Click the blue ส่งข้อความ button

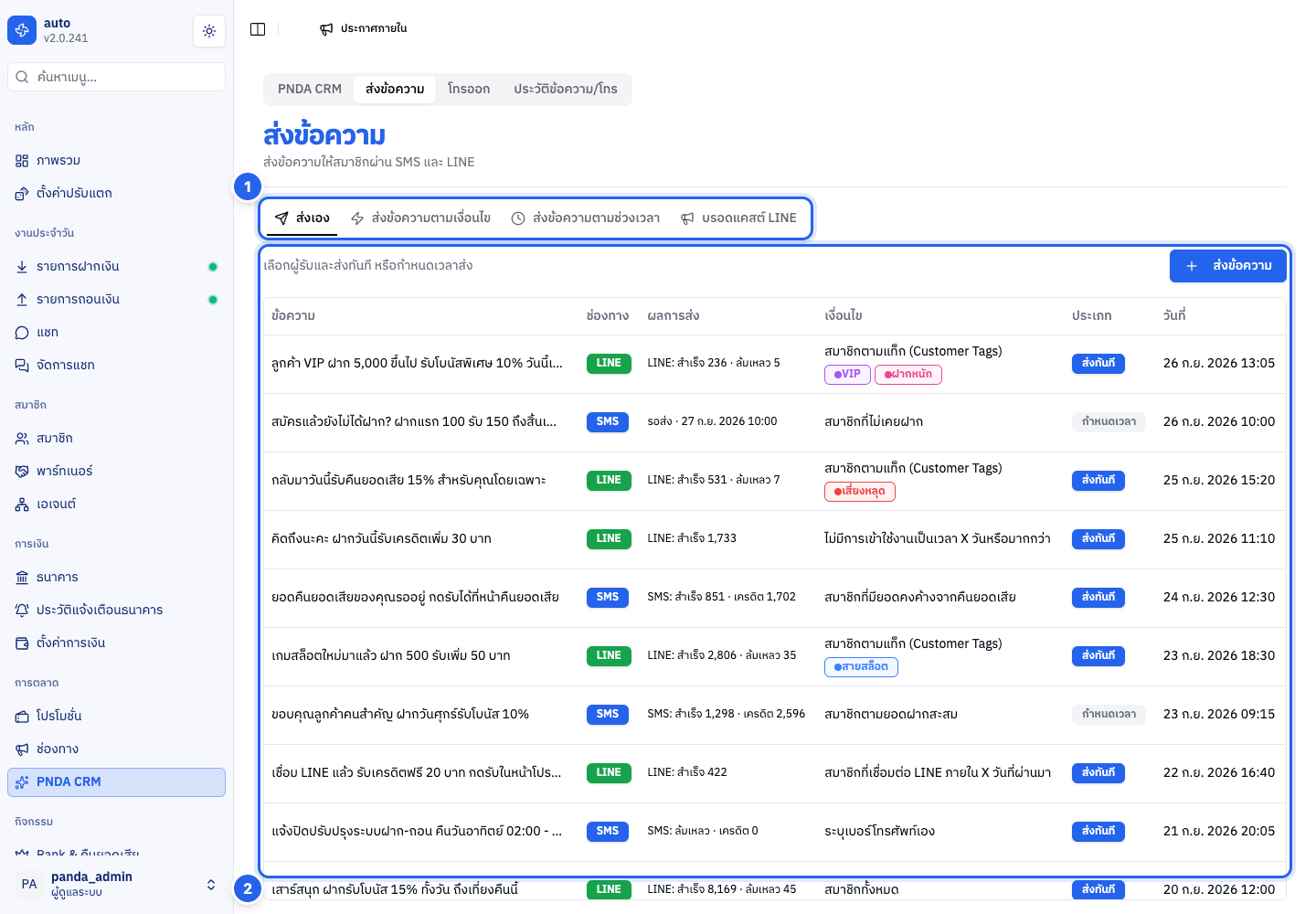click(x=1228, y=266)
